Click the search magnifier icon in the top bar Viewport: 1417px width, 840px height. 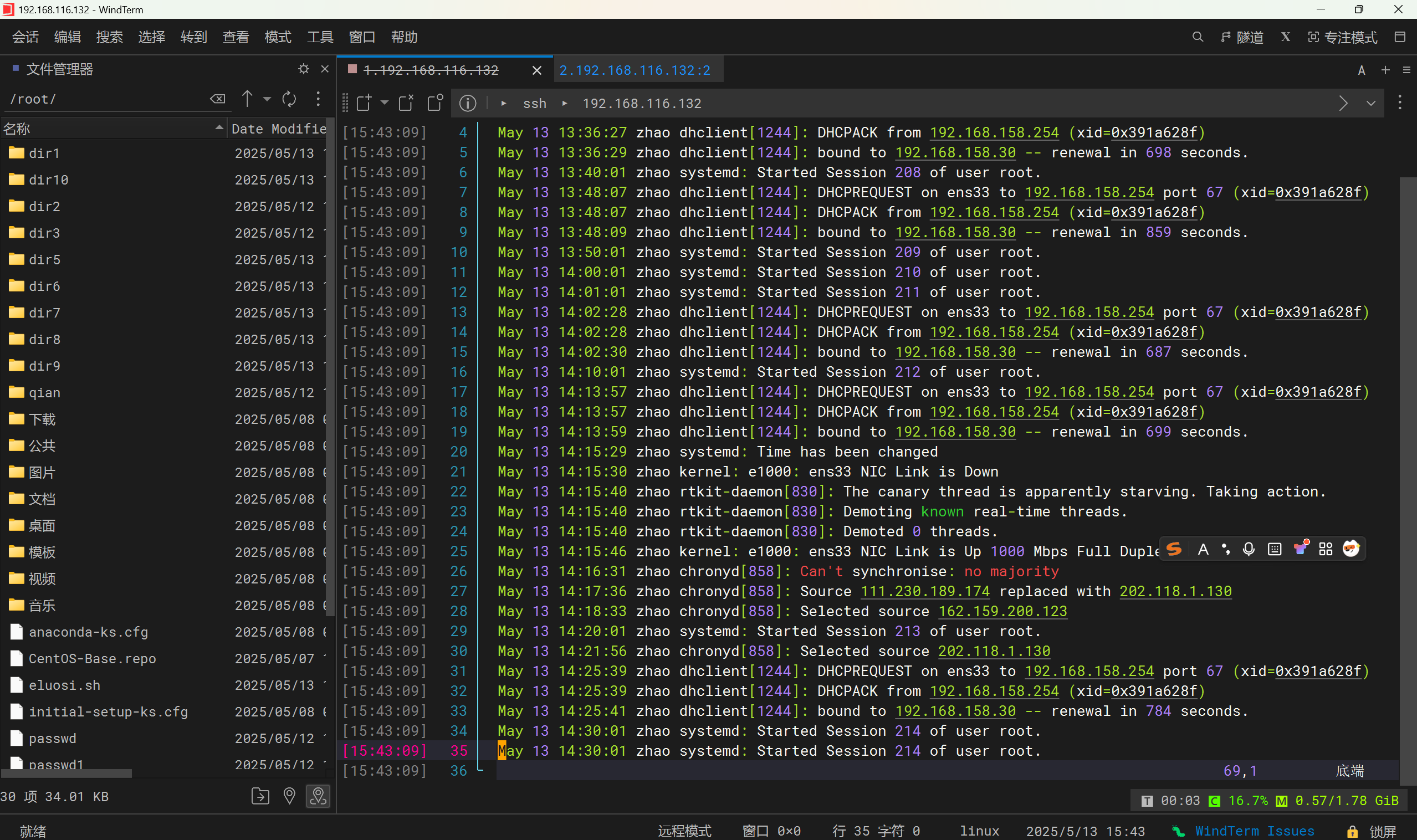[1198, 37]
